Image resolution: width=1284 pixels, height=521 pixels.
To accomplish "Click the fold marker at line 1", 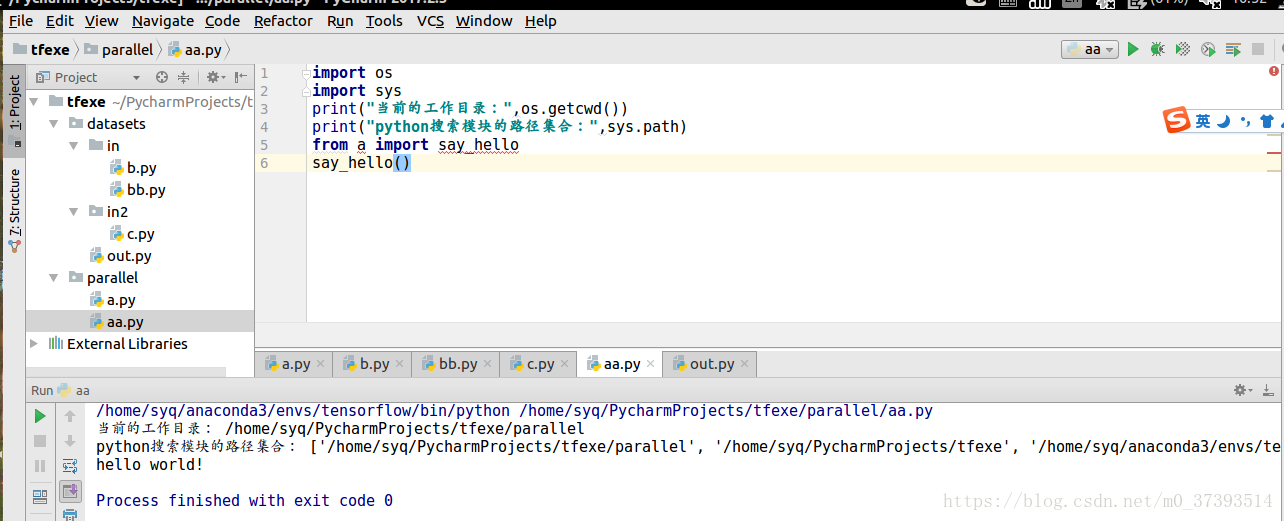I will pyautogui.click(x=306, y=73).
